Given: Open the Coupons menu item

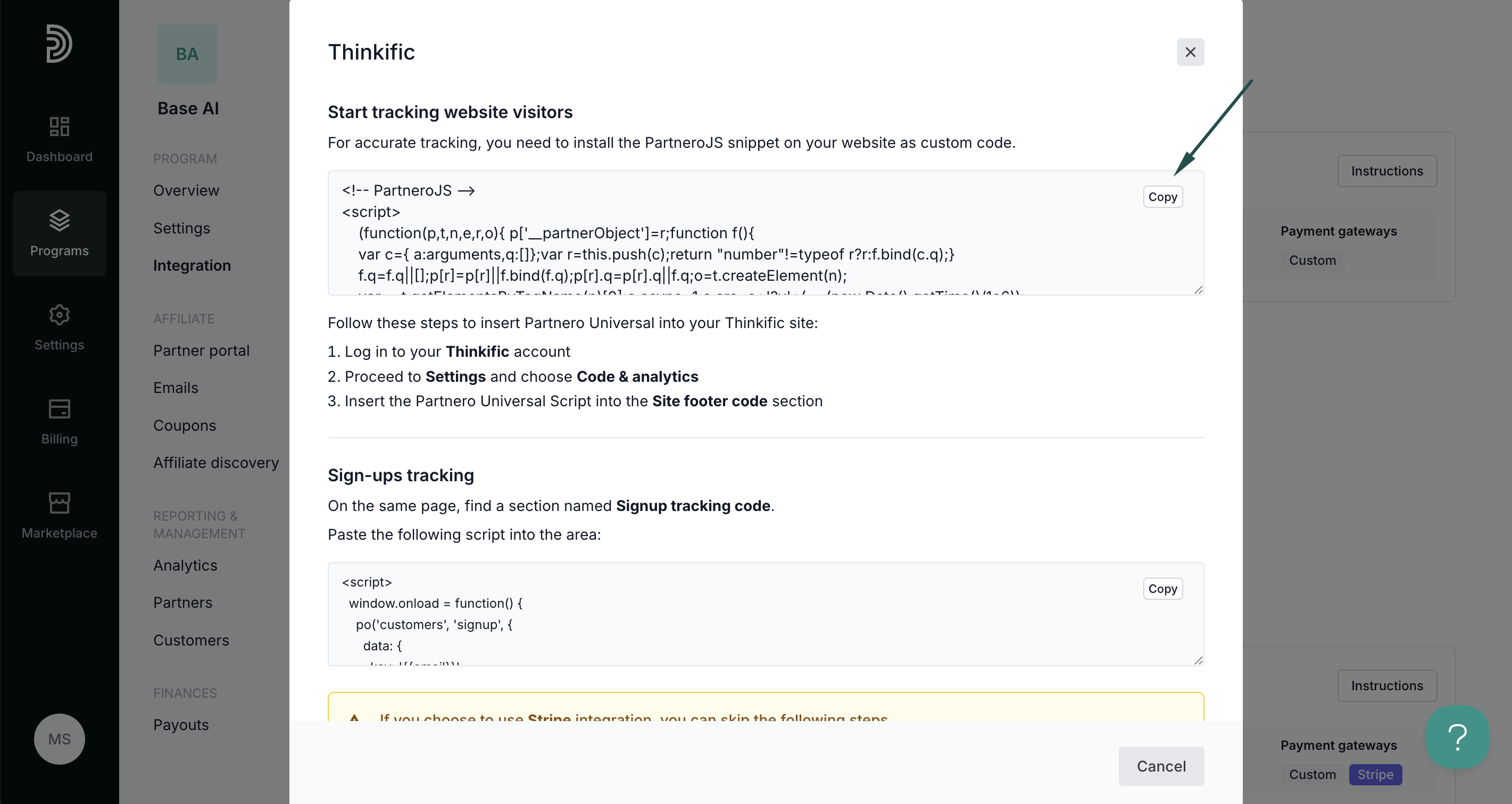Looking at the screenshot, I should [184, 425].
